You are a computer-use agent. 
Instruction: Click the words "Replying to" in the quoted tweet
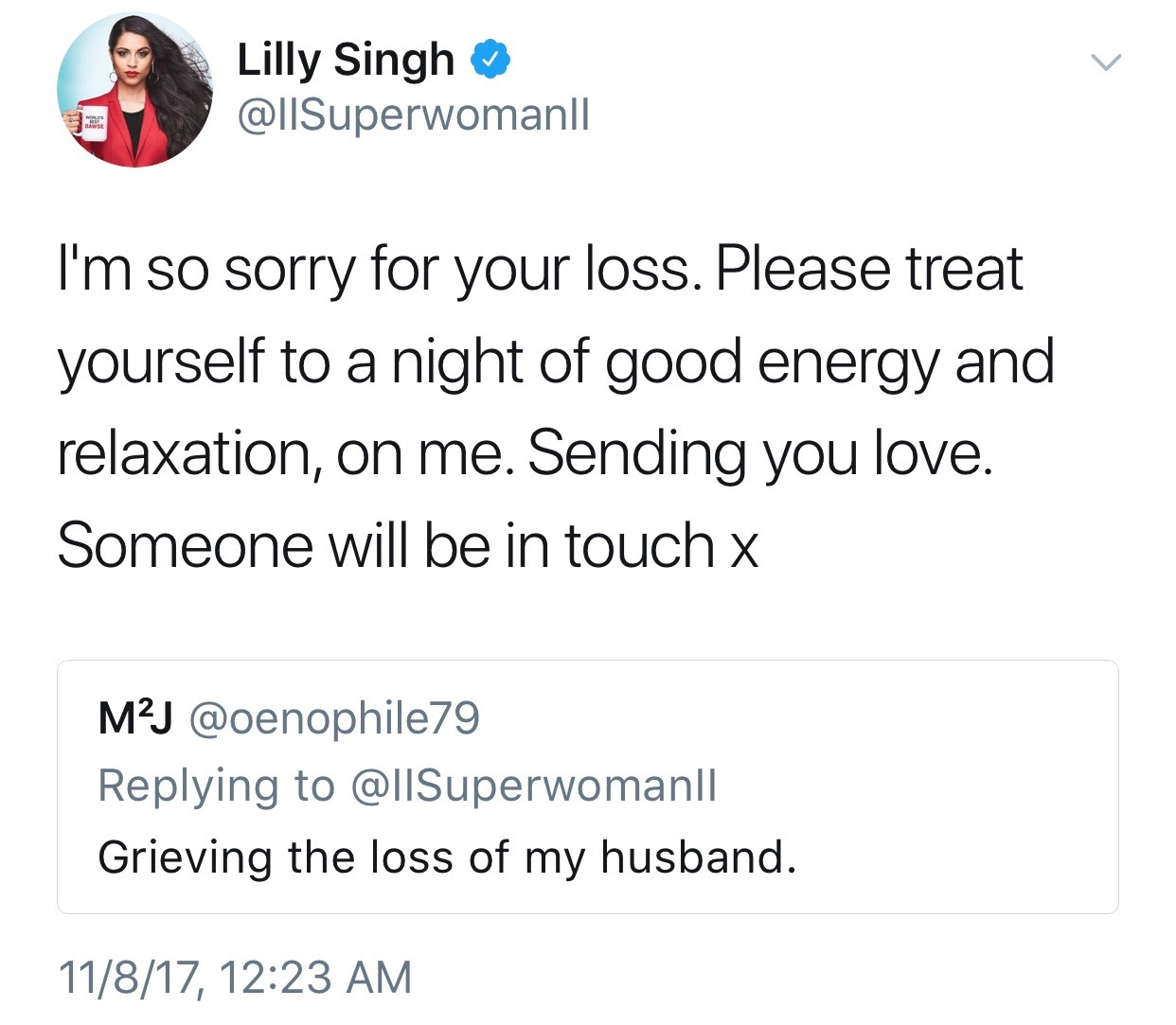216,786
